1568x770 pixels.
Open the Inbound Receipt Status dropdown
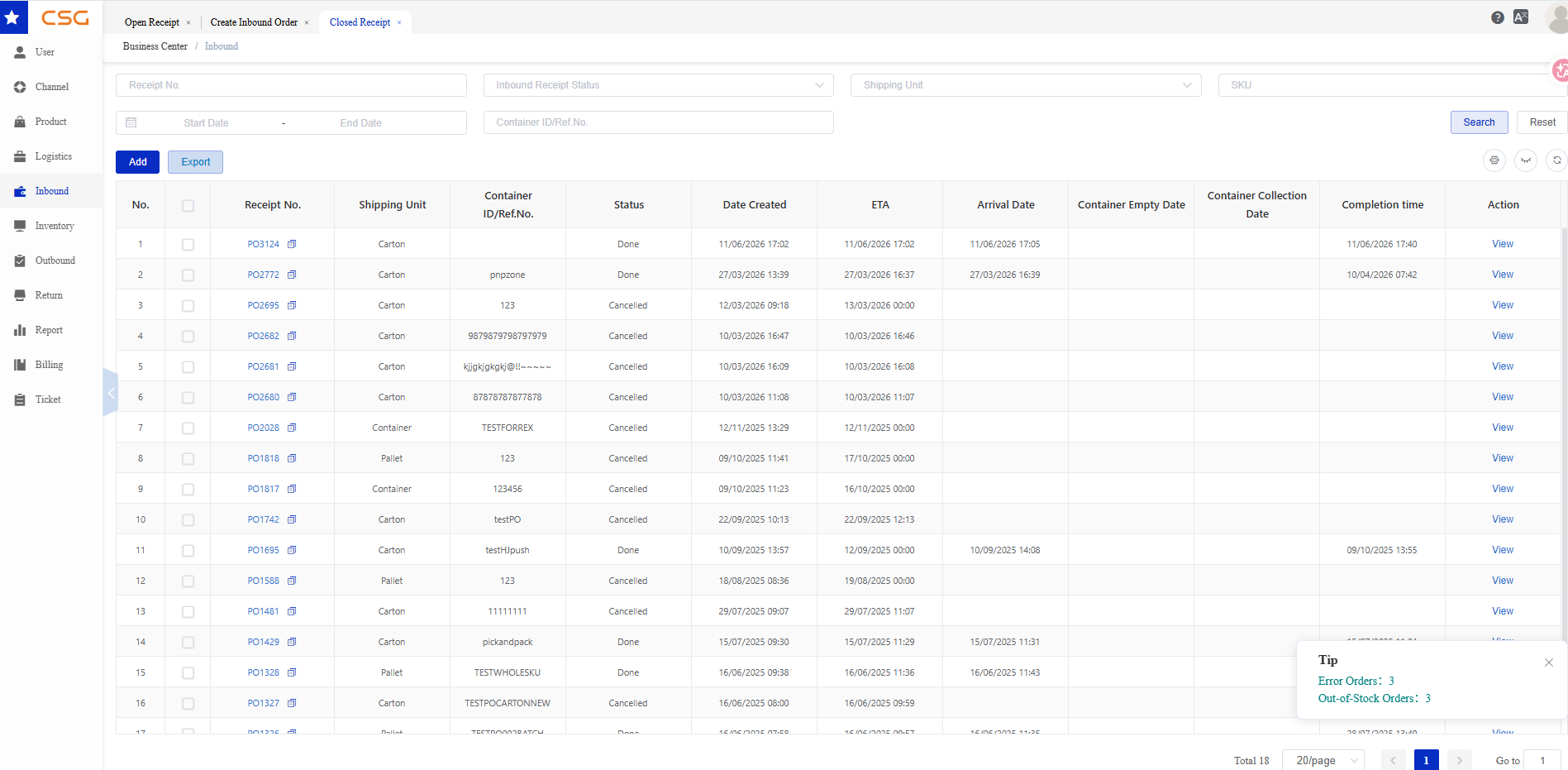(x=659, y=85)
